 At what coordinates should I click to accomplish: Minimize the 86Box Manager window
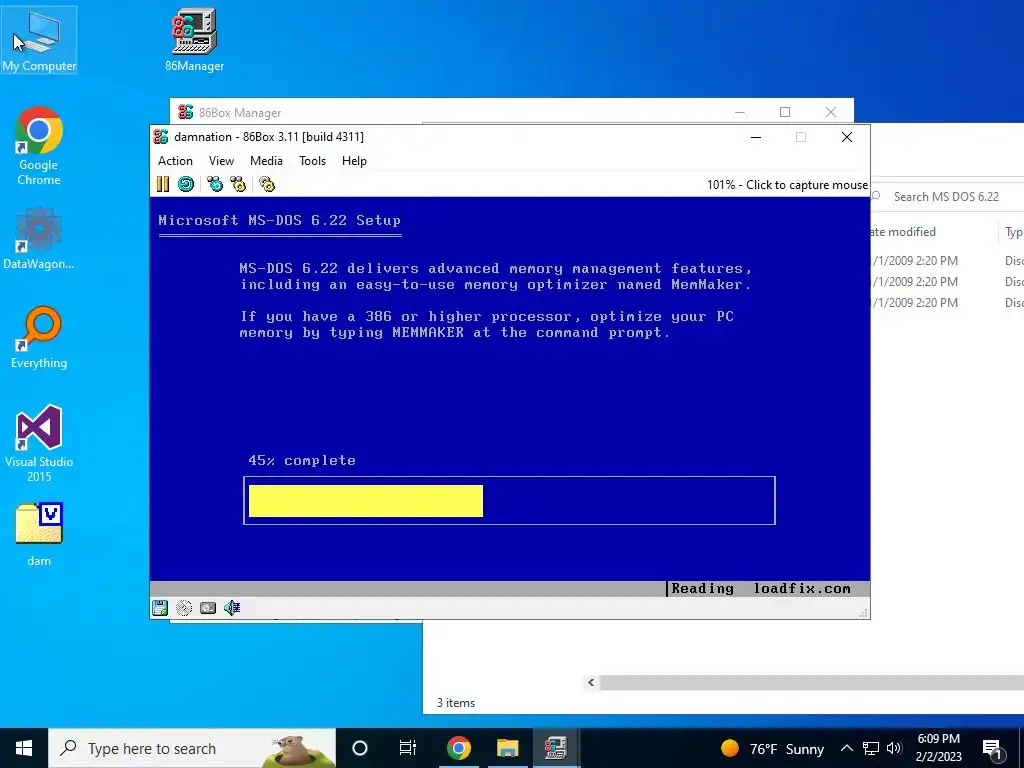point(740,112)
